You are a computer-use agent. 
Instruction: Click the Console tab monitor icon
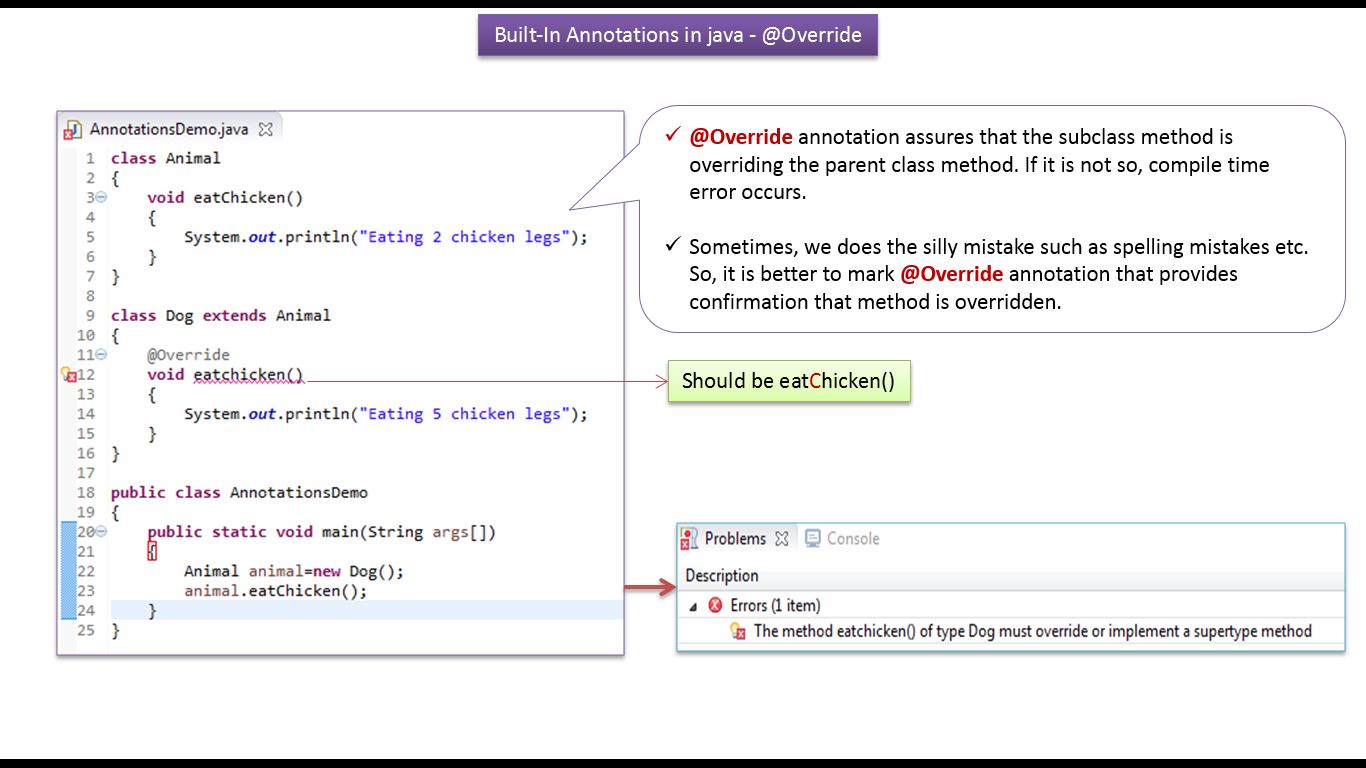(813, 538)
